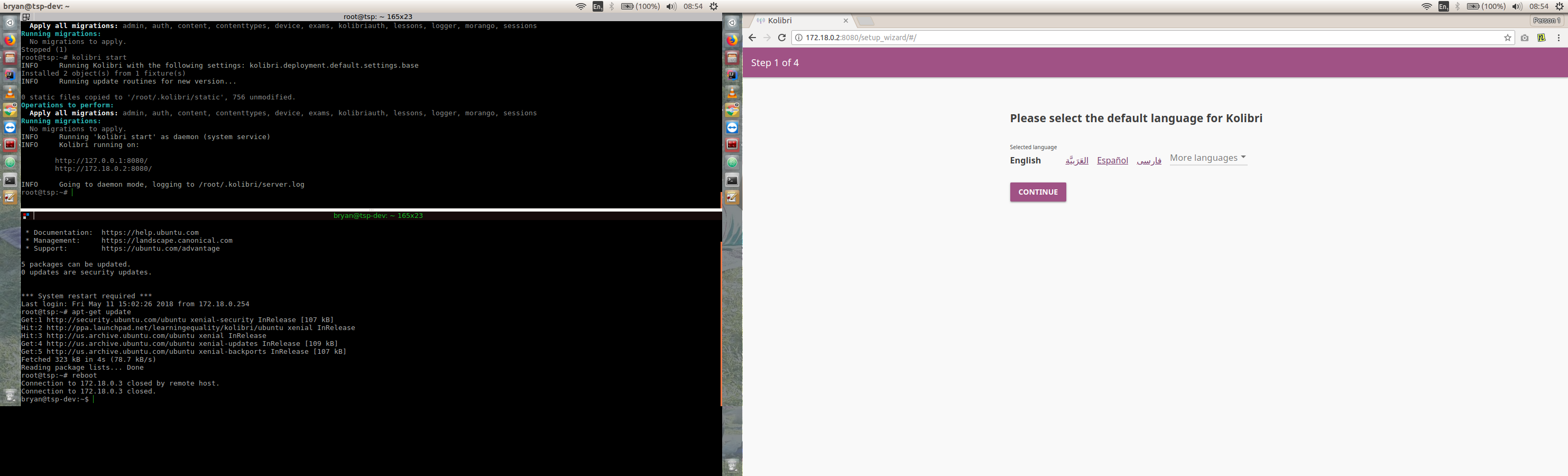Image resolution: width=1568 pixels, height=476 pixels.
Task: Focus the bryan@tsp-dev terminal pane title
Action: tap(378, 215)
